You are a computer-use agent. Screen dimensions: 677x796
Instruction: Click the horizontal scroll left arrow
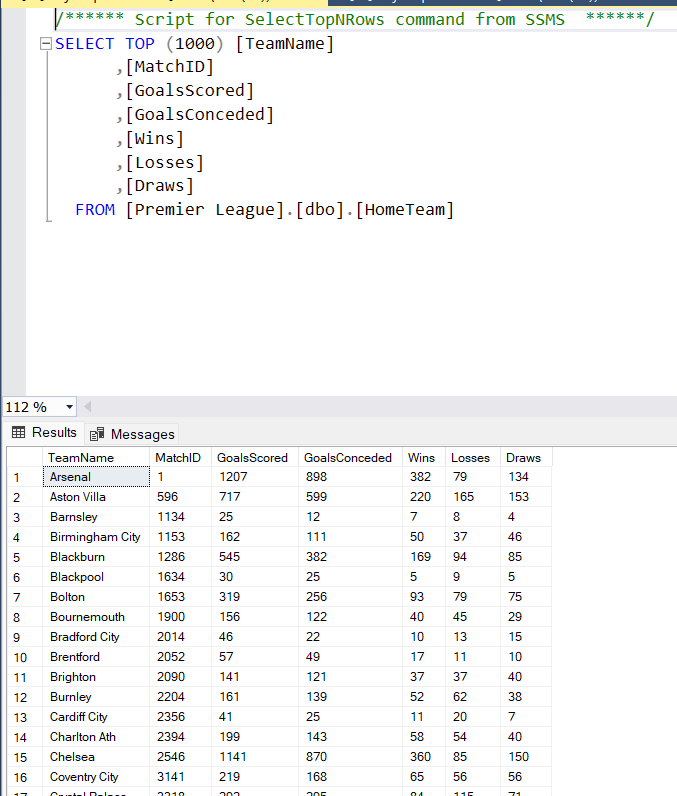pyautogui.click(x=87, y=407)
